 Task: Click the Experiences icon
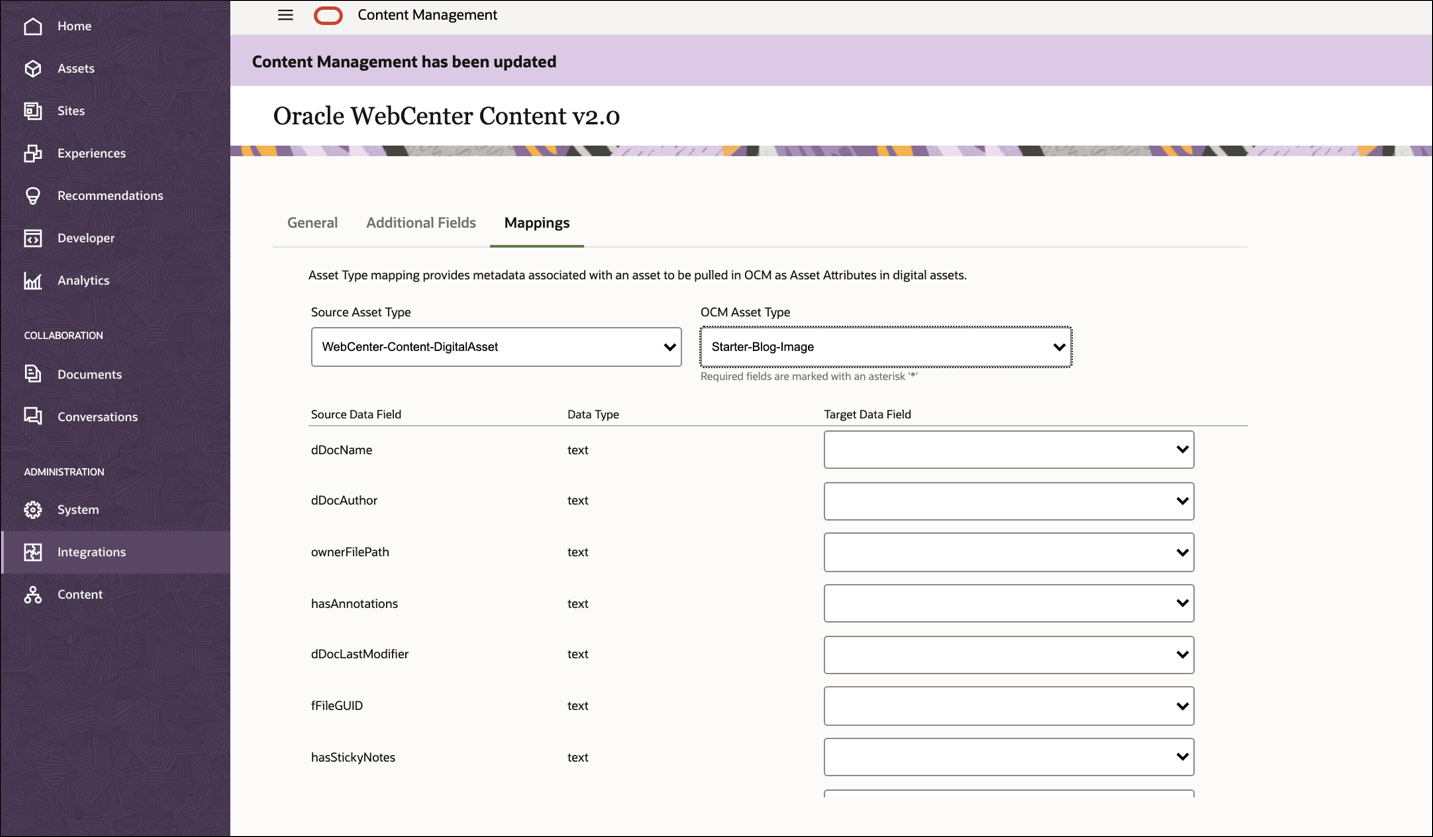[x=33, y=153]
